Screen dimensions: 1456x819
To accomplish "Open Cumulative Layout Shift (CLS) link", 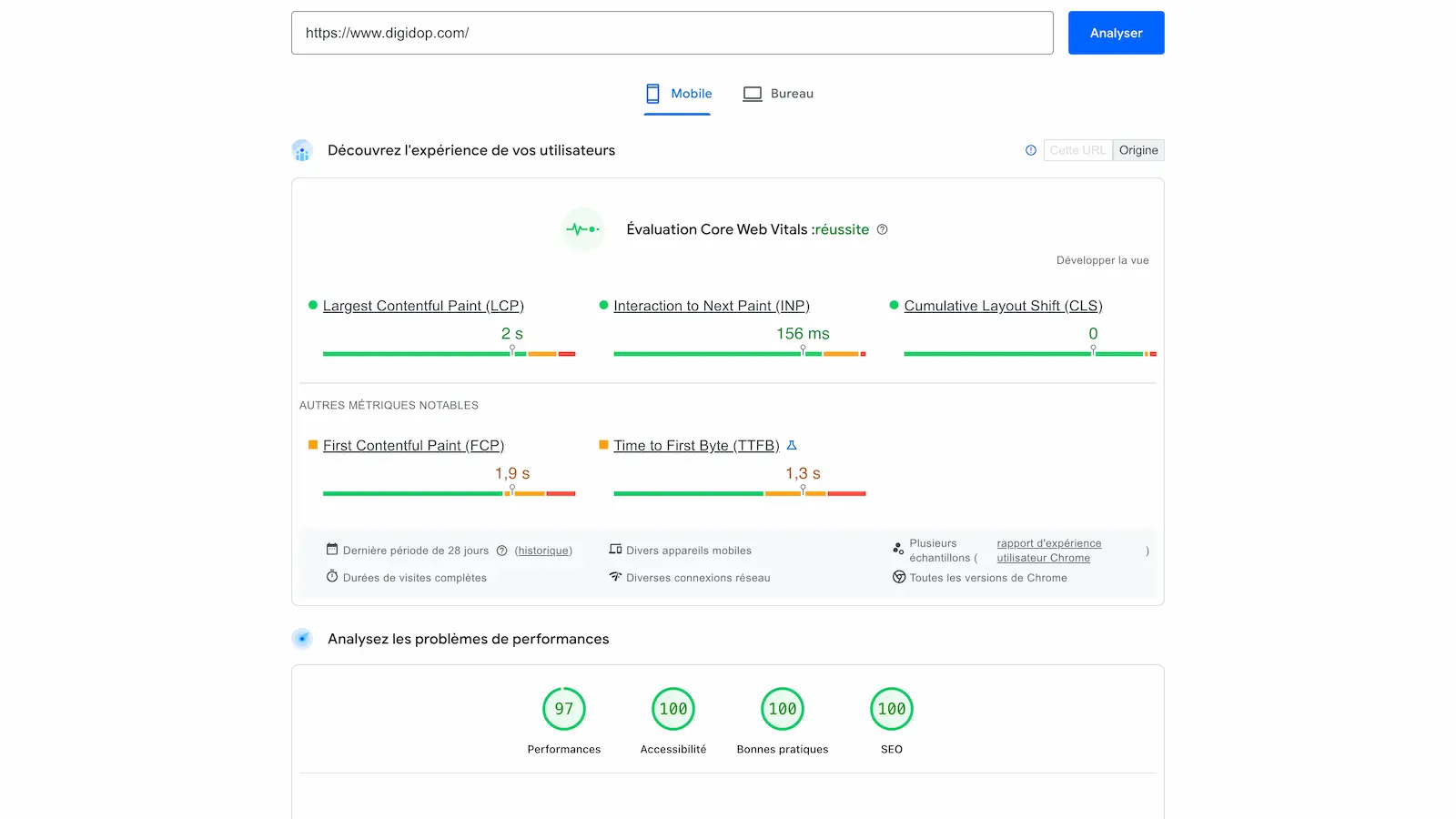I will pos(1003,306).
